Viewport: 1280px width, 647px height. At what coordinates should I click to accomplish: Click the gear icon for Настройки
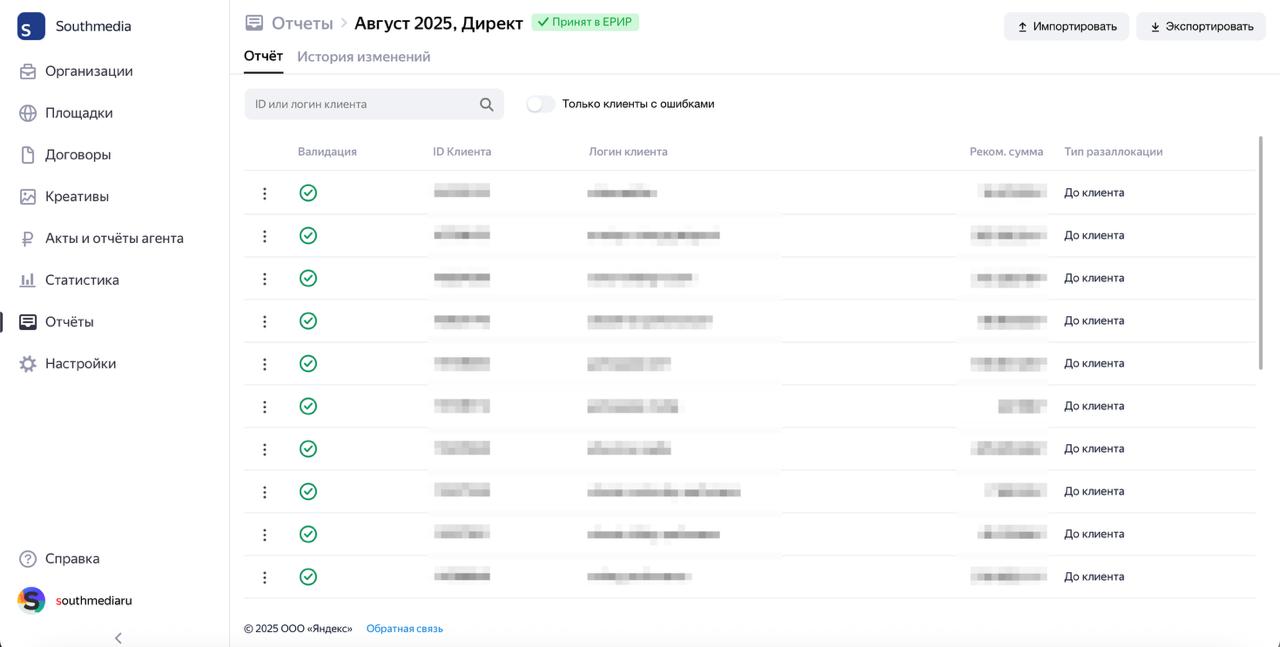tap(28, 364)
